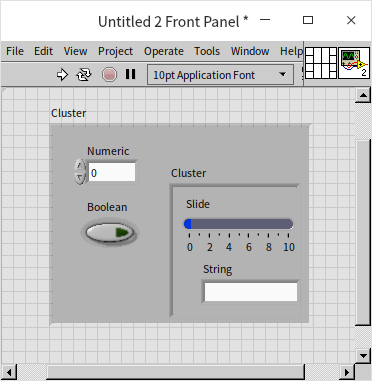The width and height of the screenshot is (372, 381).
Task: Click the horizontal scrollbar left arrow
Action: pos(8,372)
